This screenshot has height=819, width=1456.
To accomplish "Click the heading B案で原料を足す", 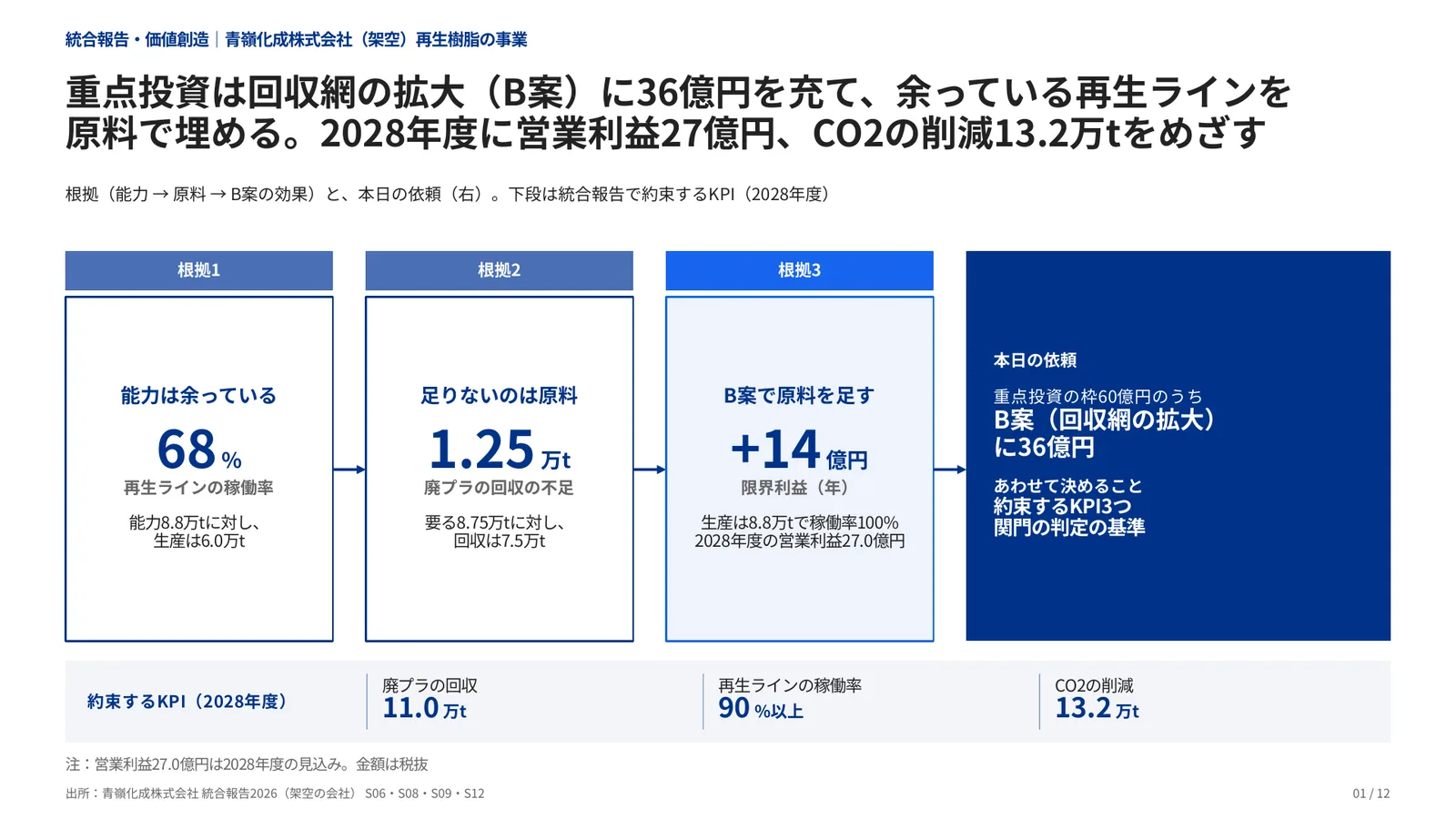I will click(799, 396).
